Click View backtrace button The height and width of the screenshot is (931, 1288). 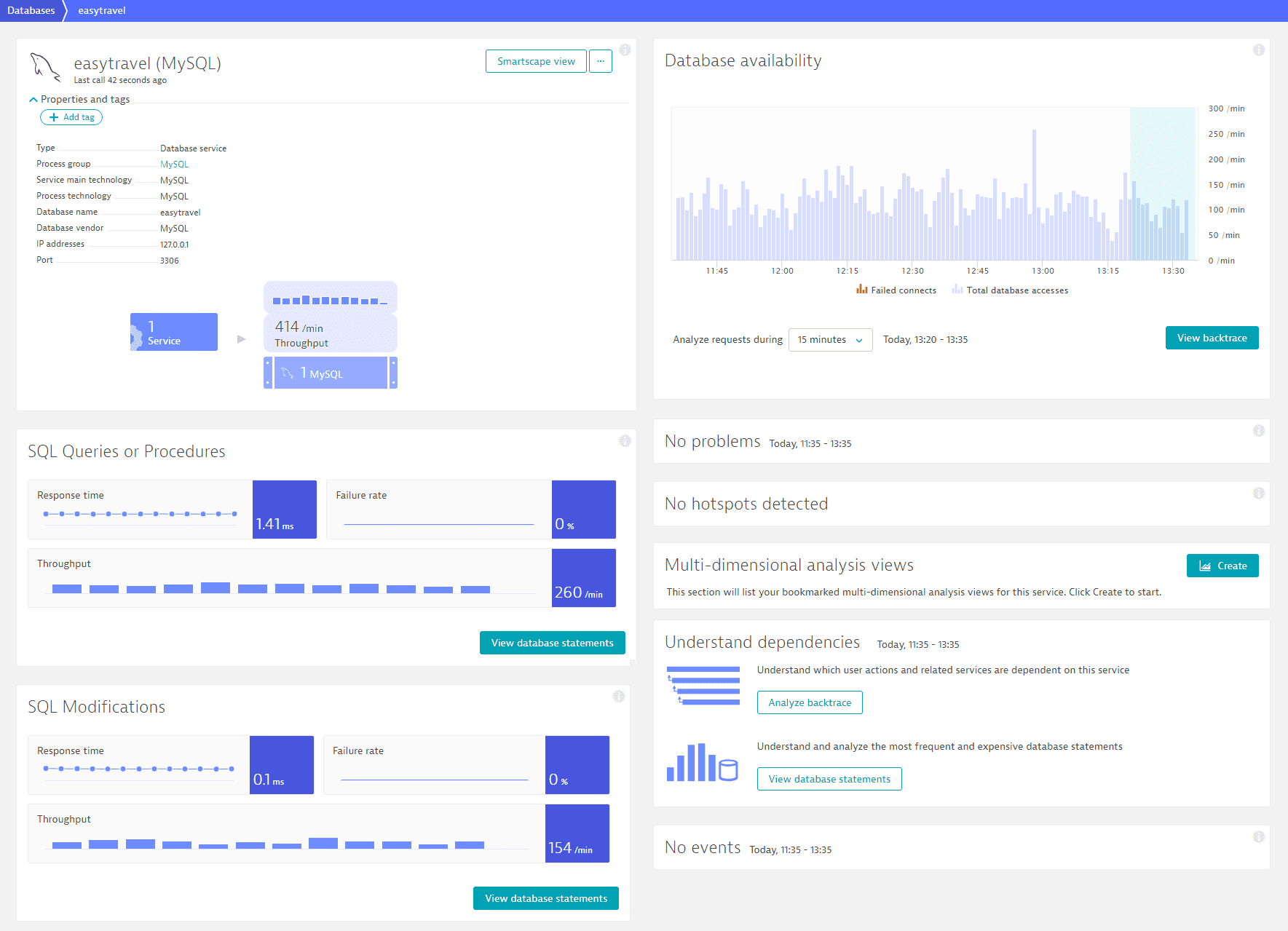pyautogui.click(x=1212, y=338)
